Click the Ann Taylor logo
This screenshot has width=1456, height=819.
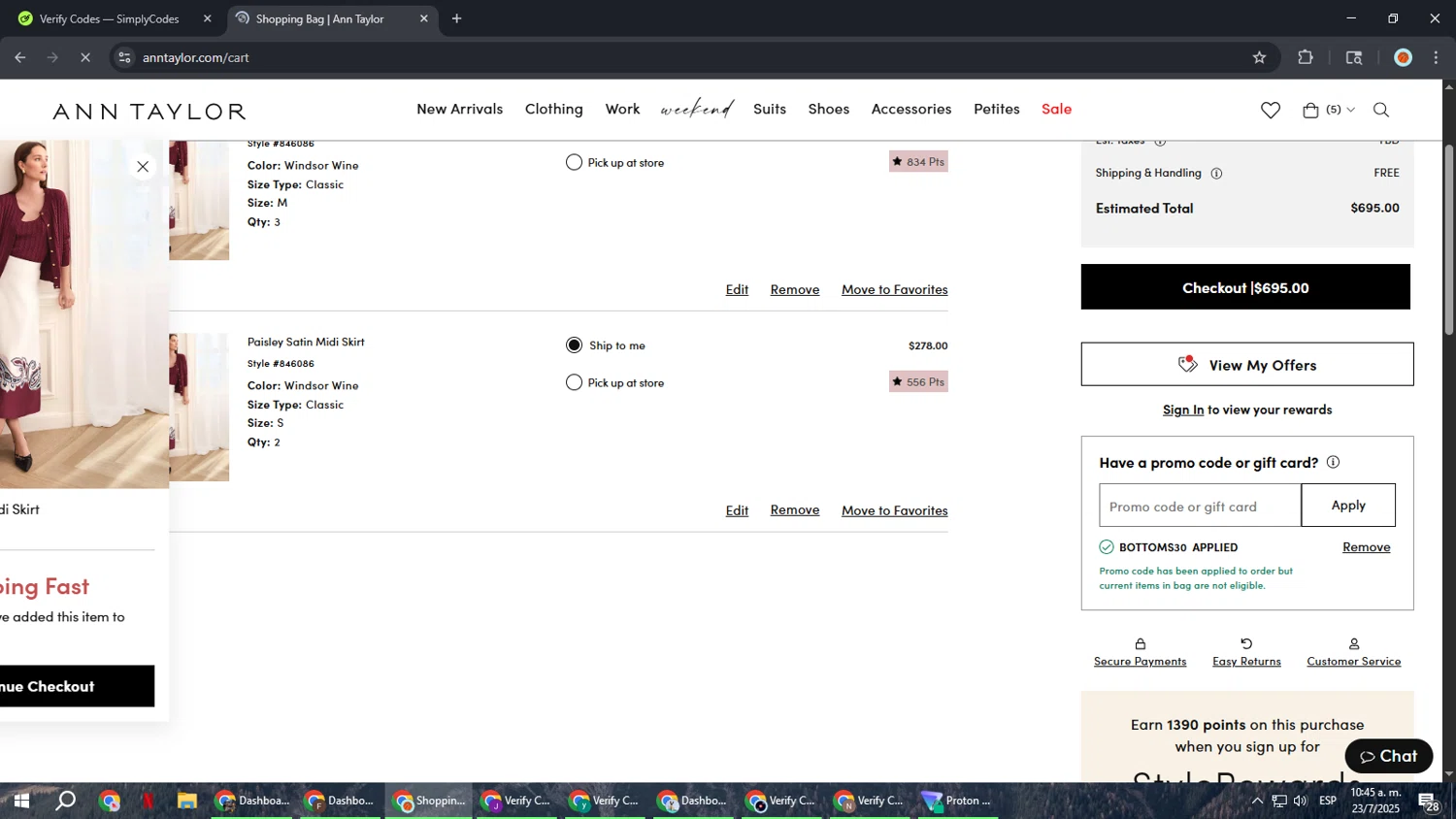click(x=149, y=112)
